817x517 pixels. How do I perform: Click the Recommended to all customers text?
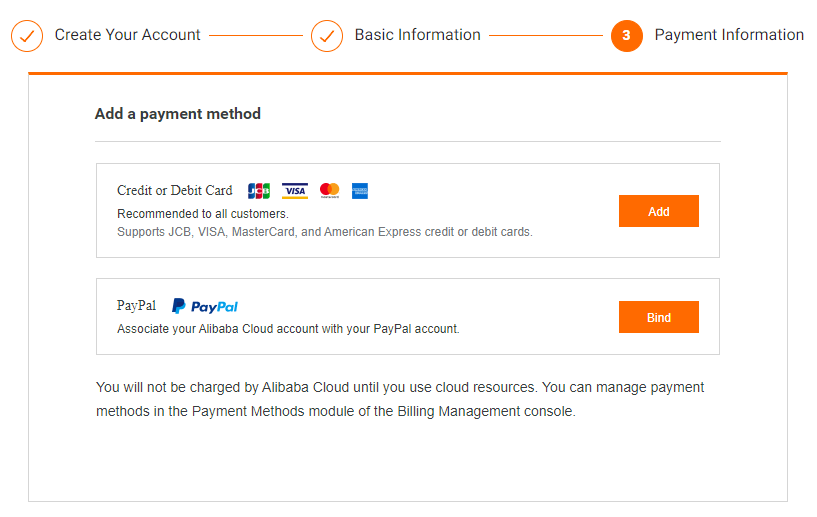(202, 214)
